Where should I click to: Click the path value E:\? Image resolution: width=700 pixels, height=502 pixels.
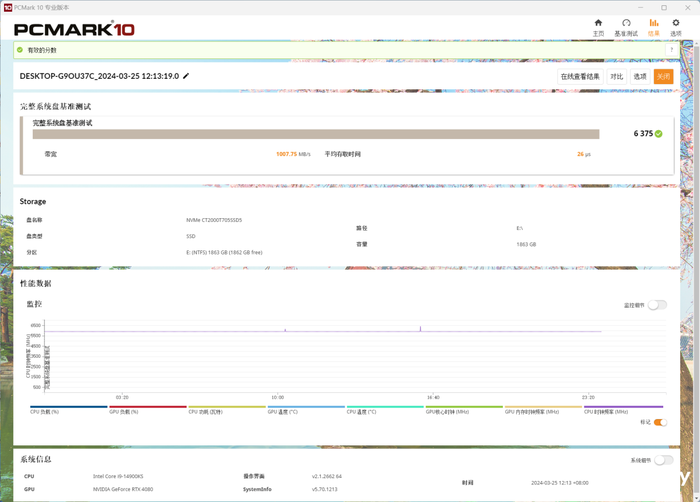pos(520,228)
